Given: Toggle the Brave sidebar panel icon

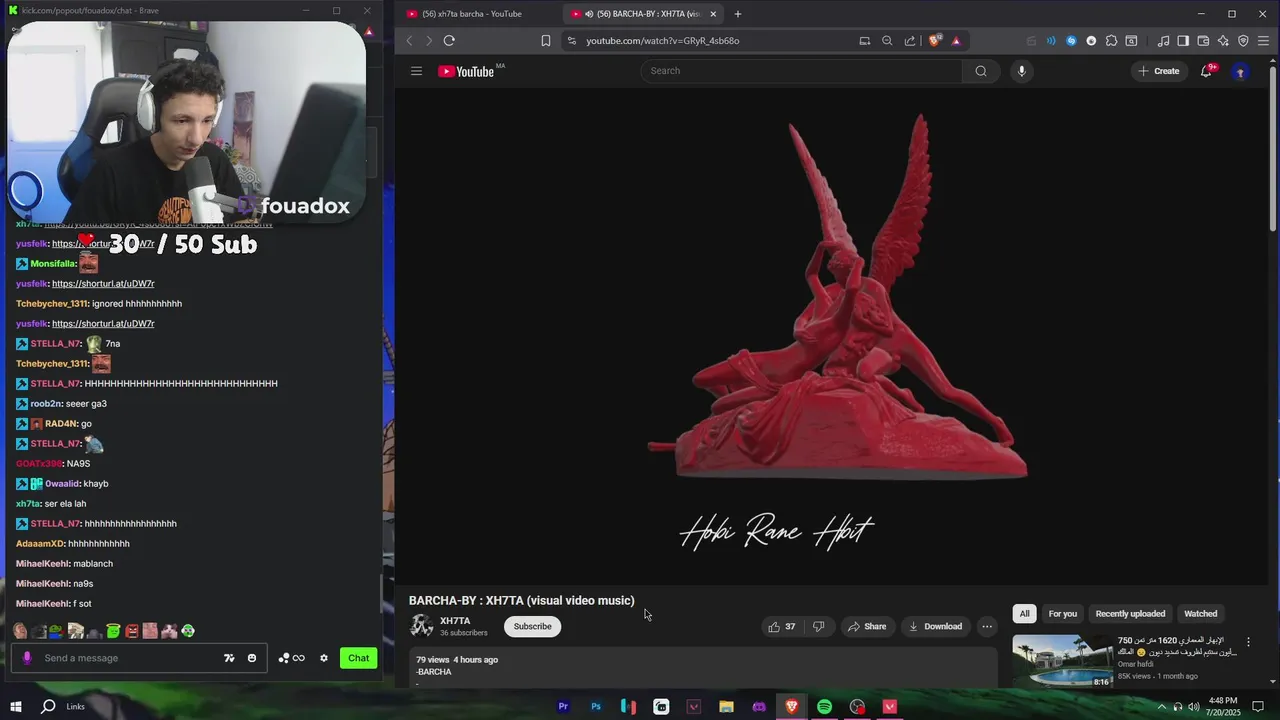Looking at the screenshot, I should click(x=1183, y=41).
